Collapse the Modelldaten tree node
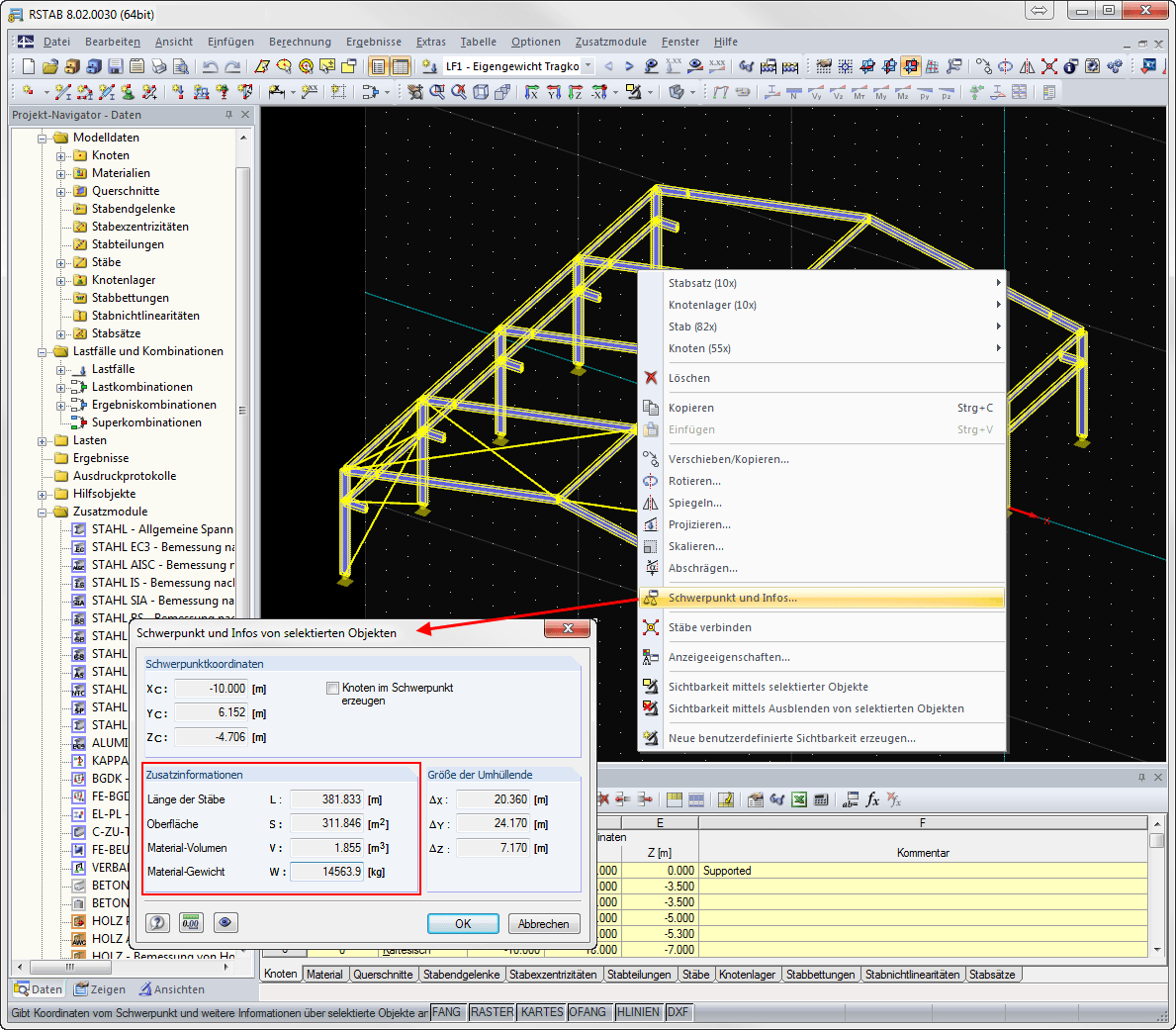1176x1030 pixels. (42, 139)
